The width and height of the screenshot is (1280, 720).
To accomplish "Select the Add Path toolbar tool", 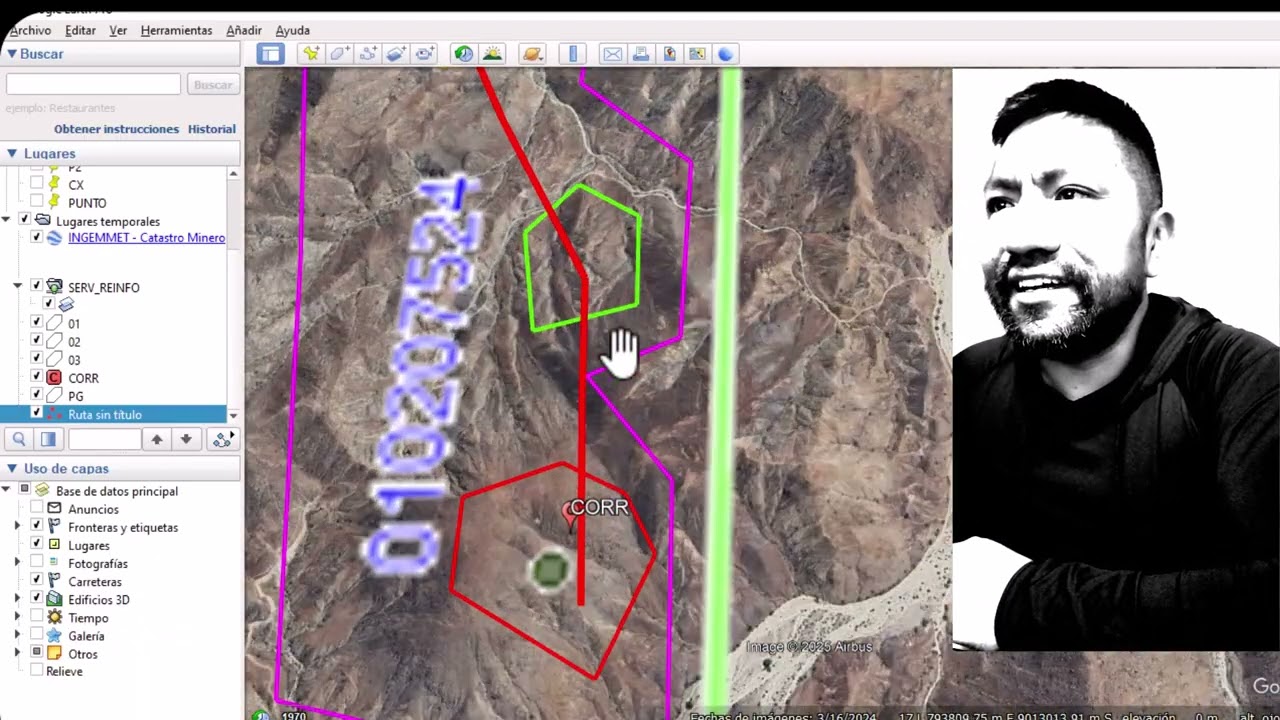I will [367, 54].
